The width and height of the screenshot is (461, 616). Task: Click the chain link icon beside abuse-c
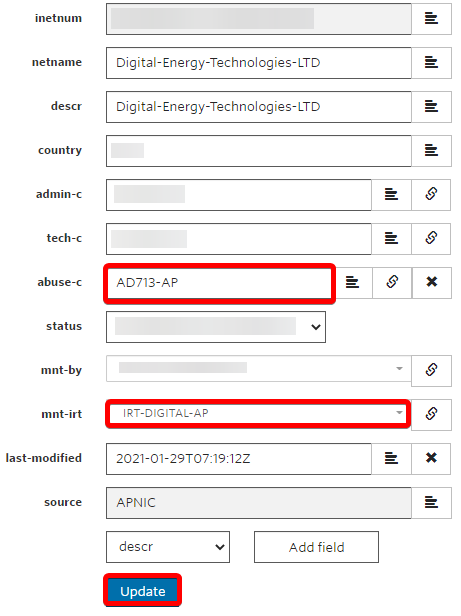(x=392, y=282)
